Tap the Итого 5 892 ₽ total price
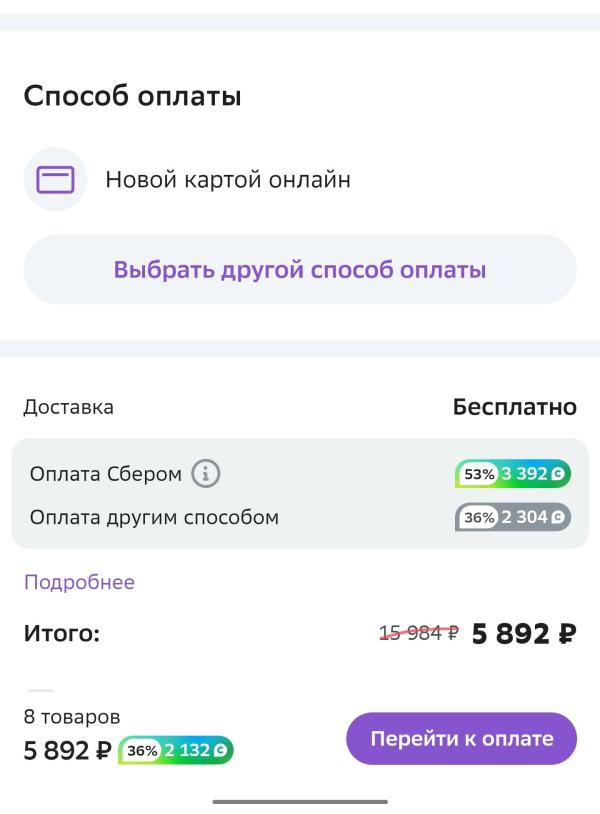 (524, 633)
